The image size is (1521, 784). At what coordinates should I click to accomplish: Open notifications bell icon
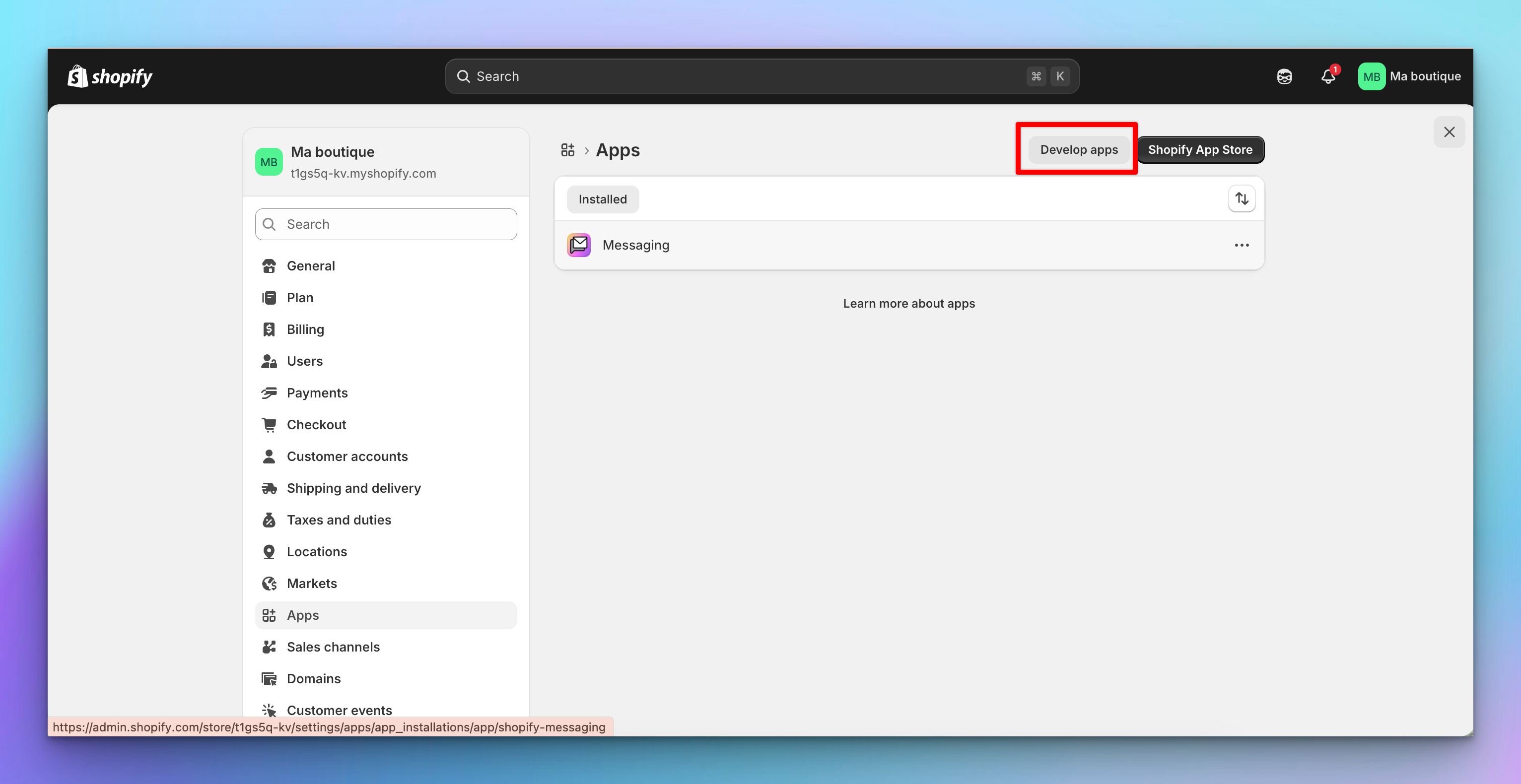pos(1328,77)
